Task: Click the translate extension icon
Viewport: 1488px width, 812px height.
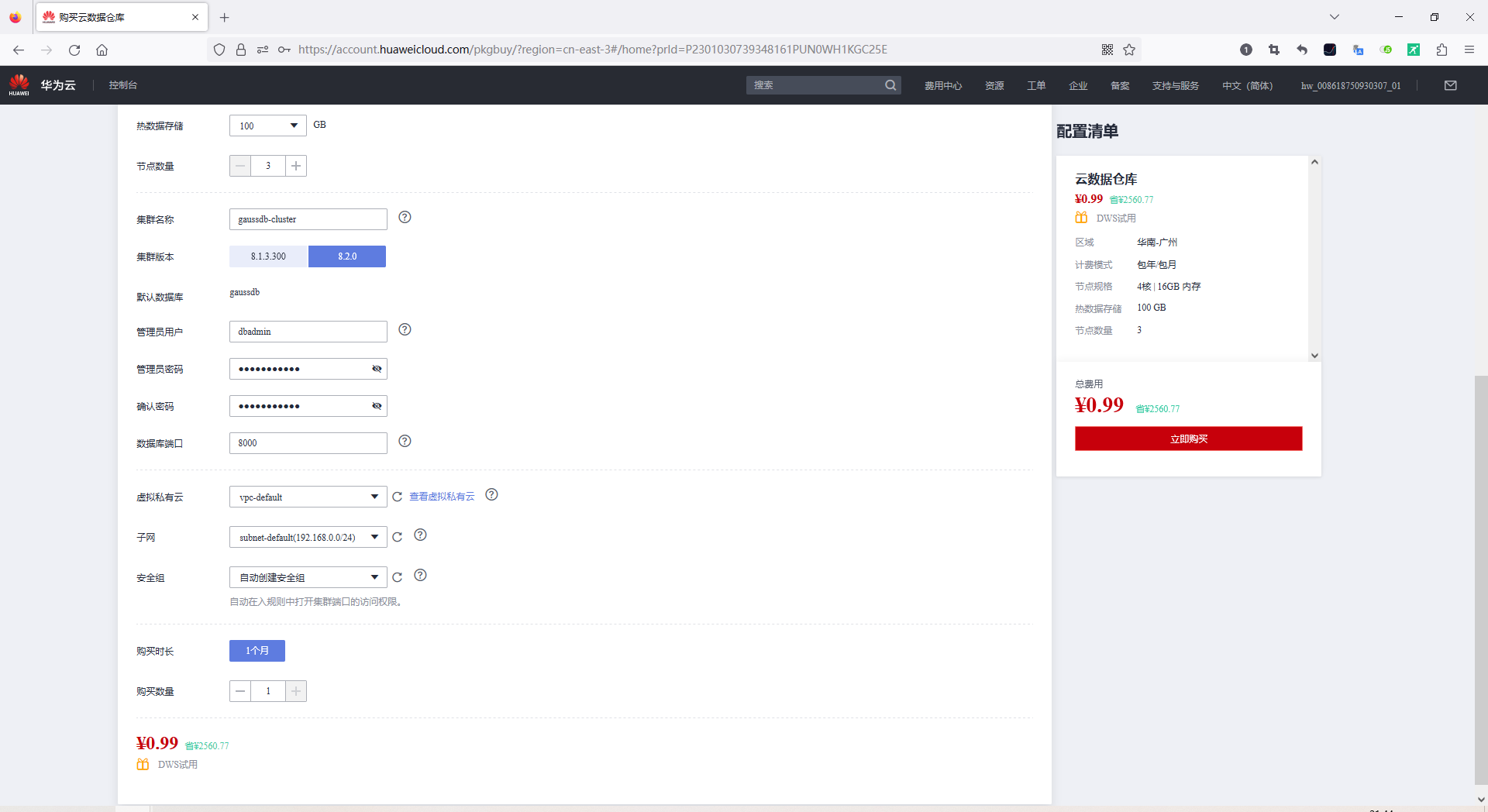Action: (1358, 50)
